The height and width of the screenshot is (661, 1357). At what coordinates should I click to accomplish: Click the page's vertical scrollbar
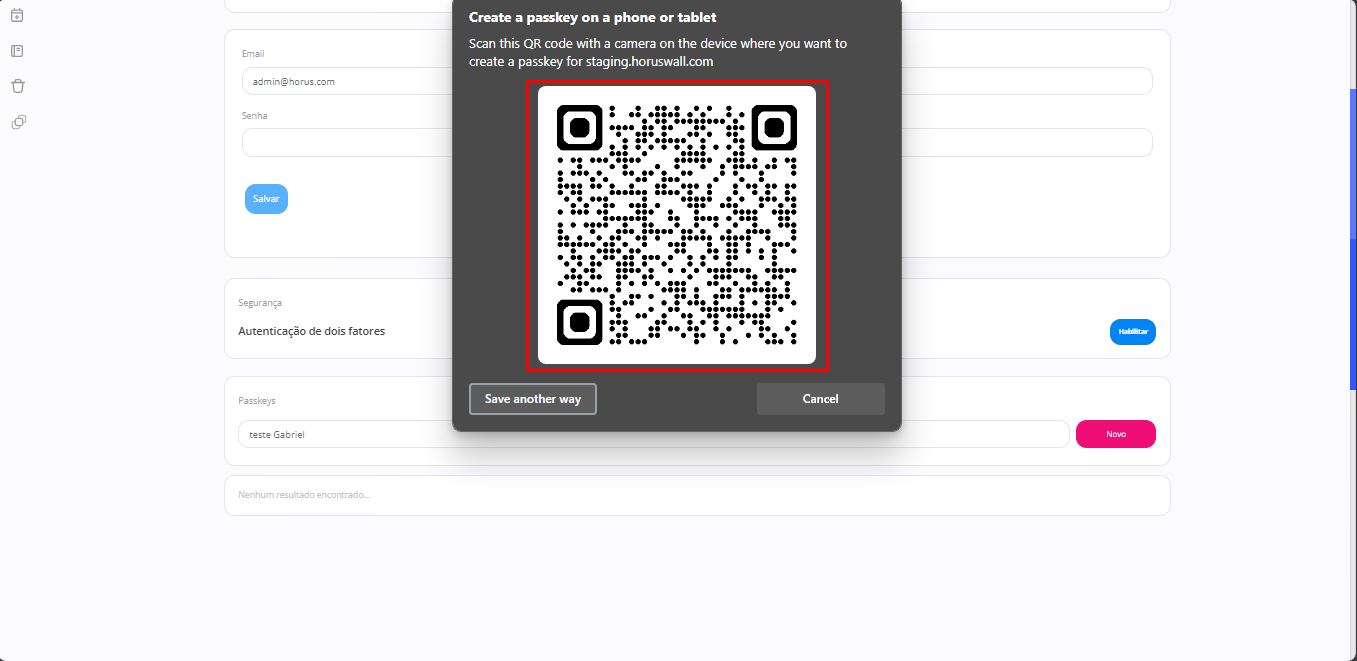(x=1353, y=240)
